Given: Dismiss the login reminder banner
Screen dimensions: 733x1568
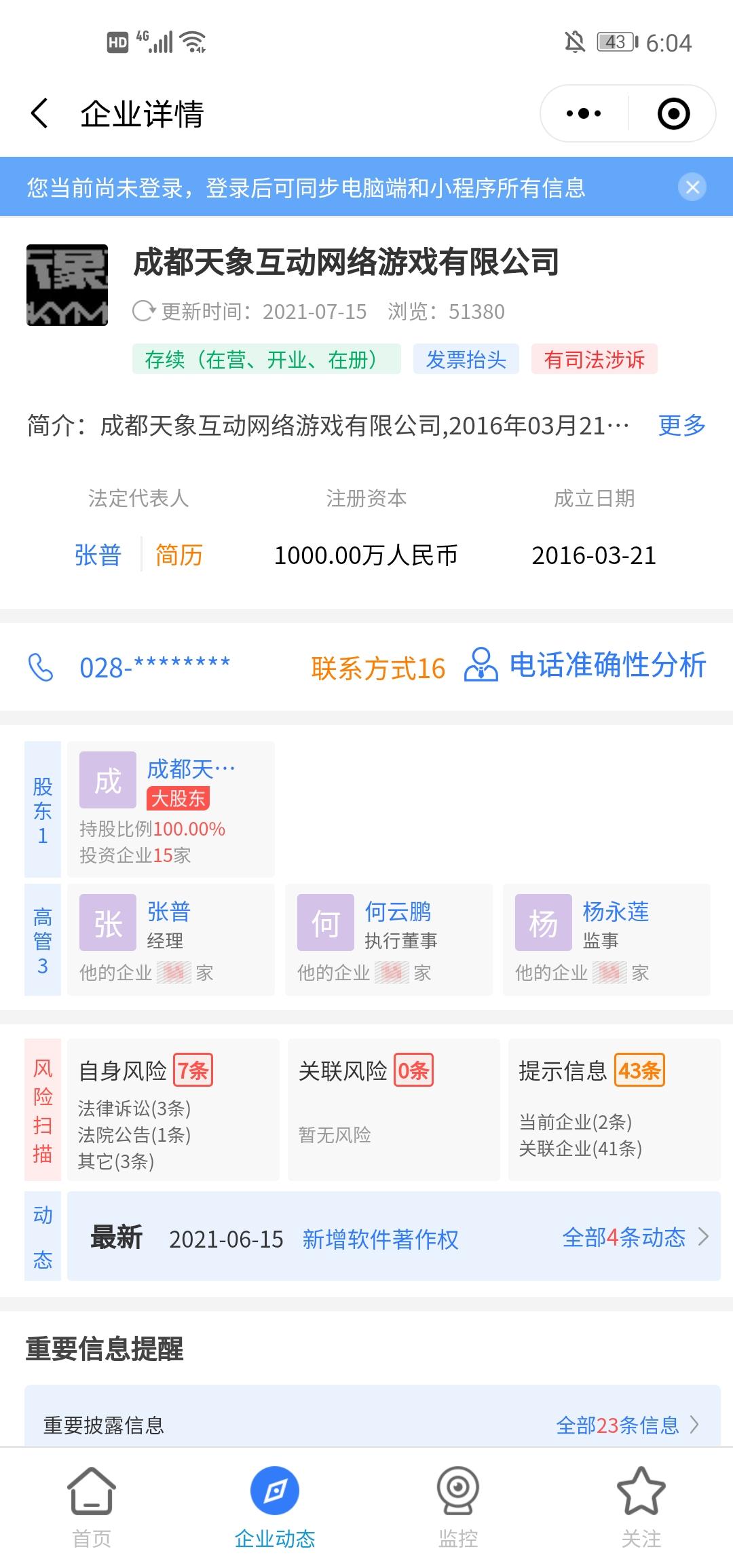Looking at the screenshot, I should coord(693,187).
